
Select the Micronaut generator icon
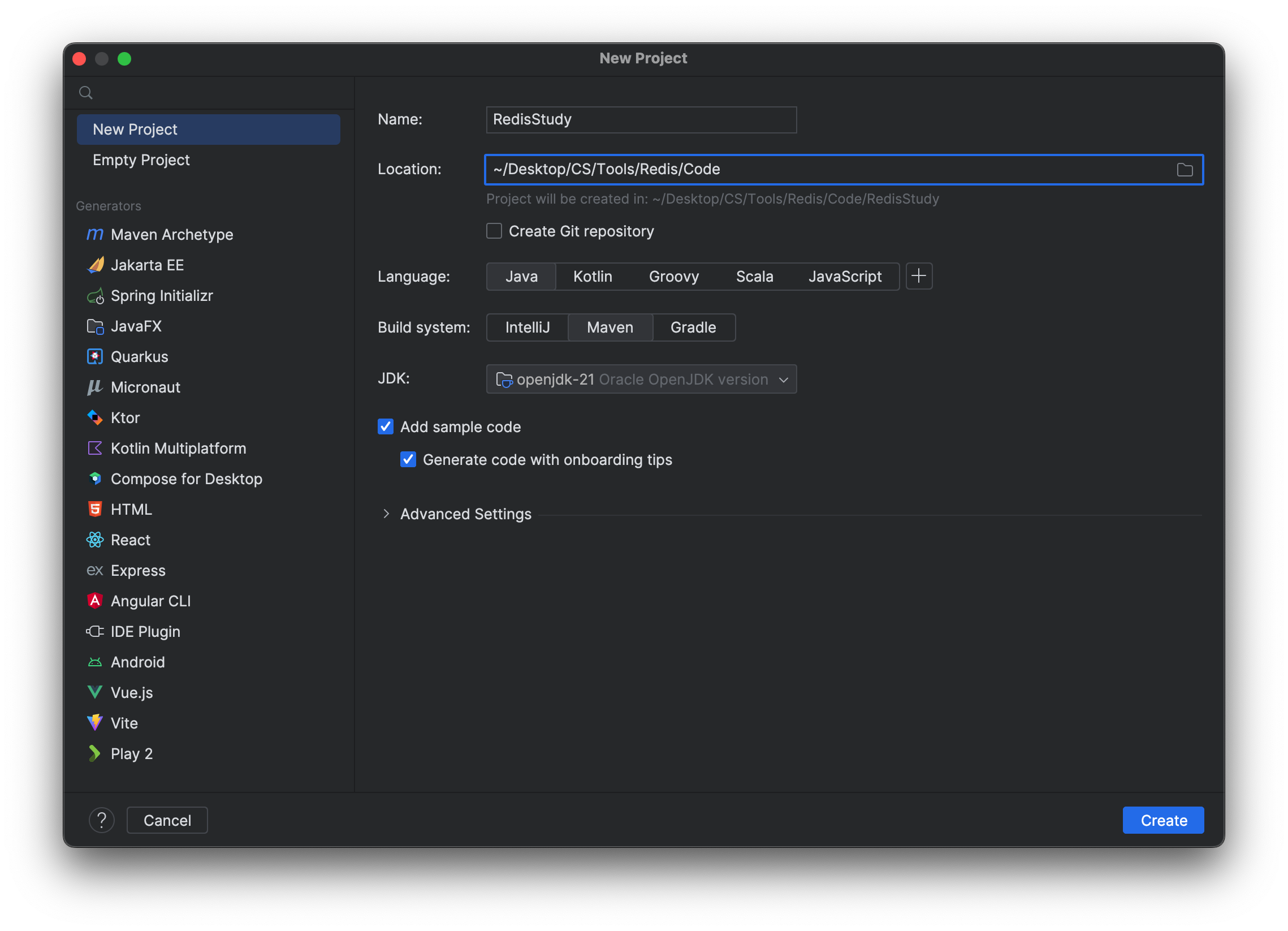coord(95,387)
